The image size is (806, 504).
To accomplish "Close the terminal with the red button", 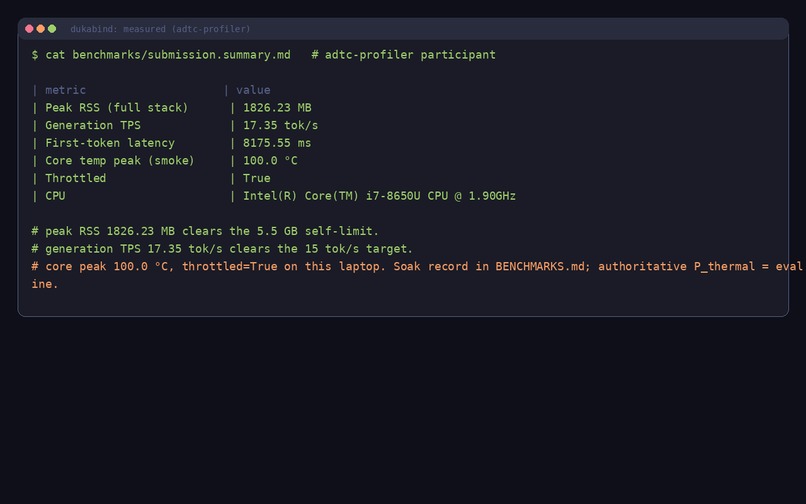I will click(29, 29).
